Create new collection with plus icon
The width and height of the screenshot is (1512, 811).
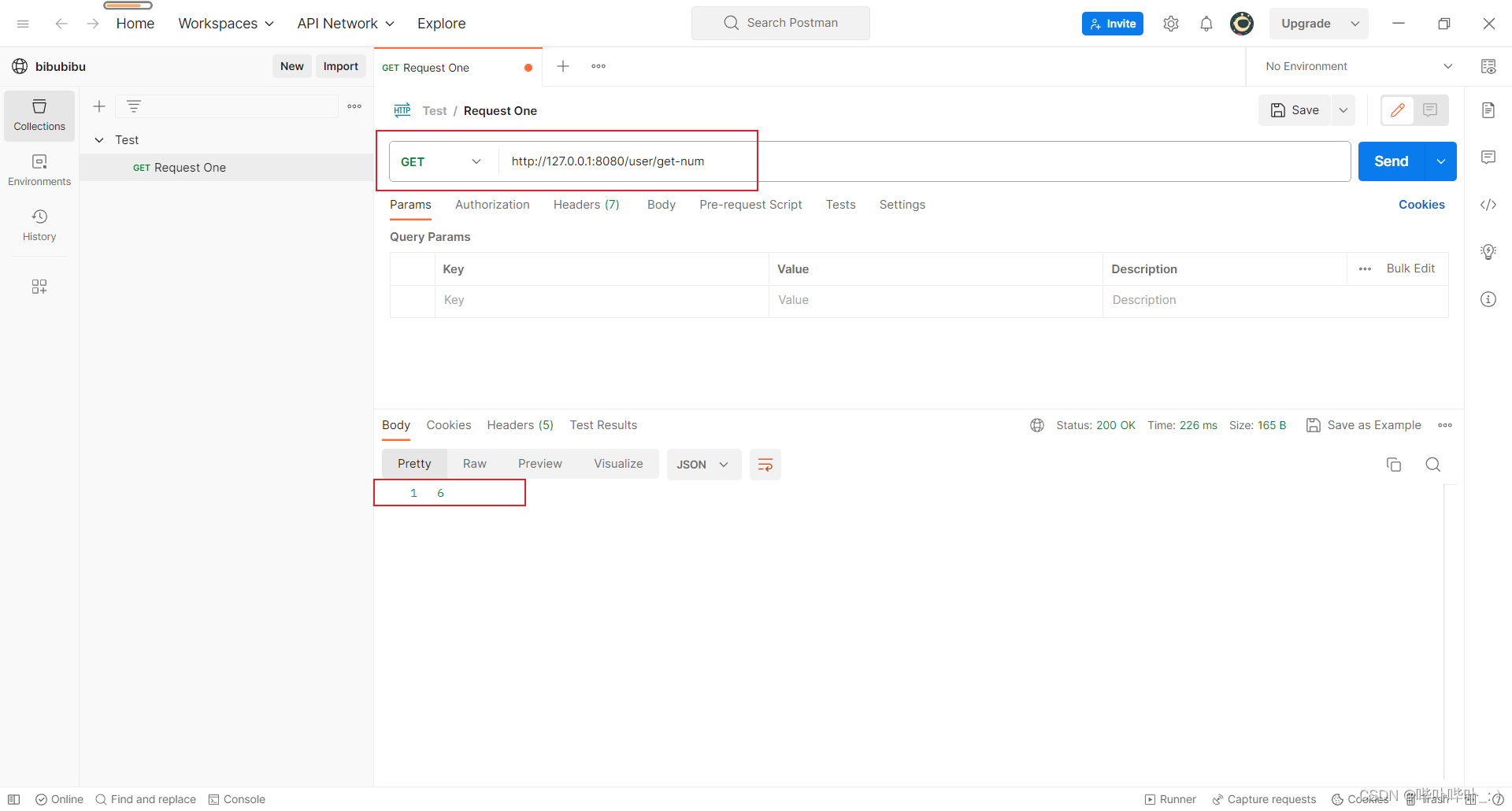99,106
